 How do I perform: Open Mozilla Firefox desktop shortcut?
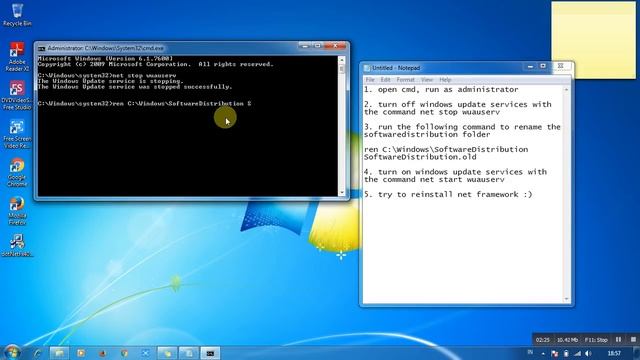(17, 211)
